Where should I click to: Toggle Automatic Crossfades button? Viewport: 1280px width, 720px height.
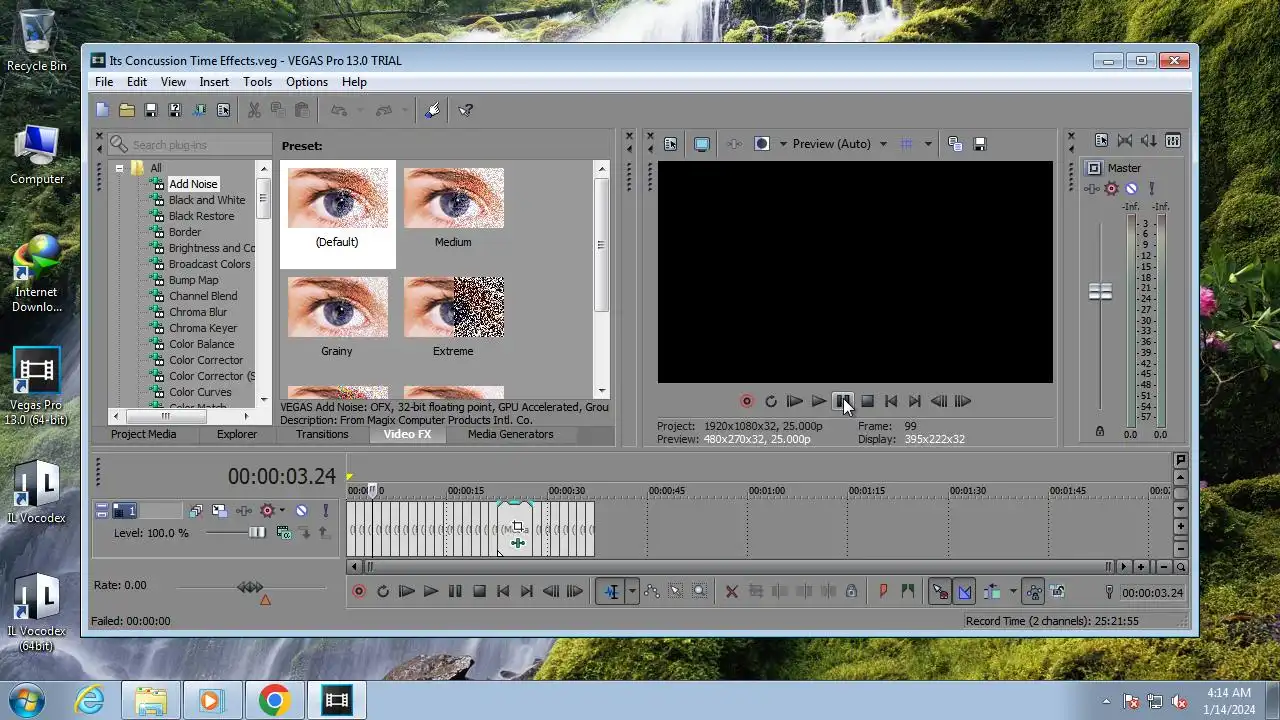pos(964,592)
